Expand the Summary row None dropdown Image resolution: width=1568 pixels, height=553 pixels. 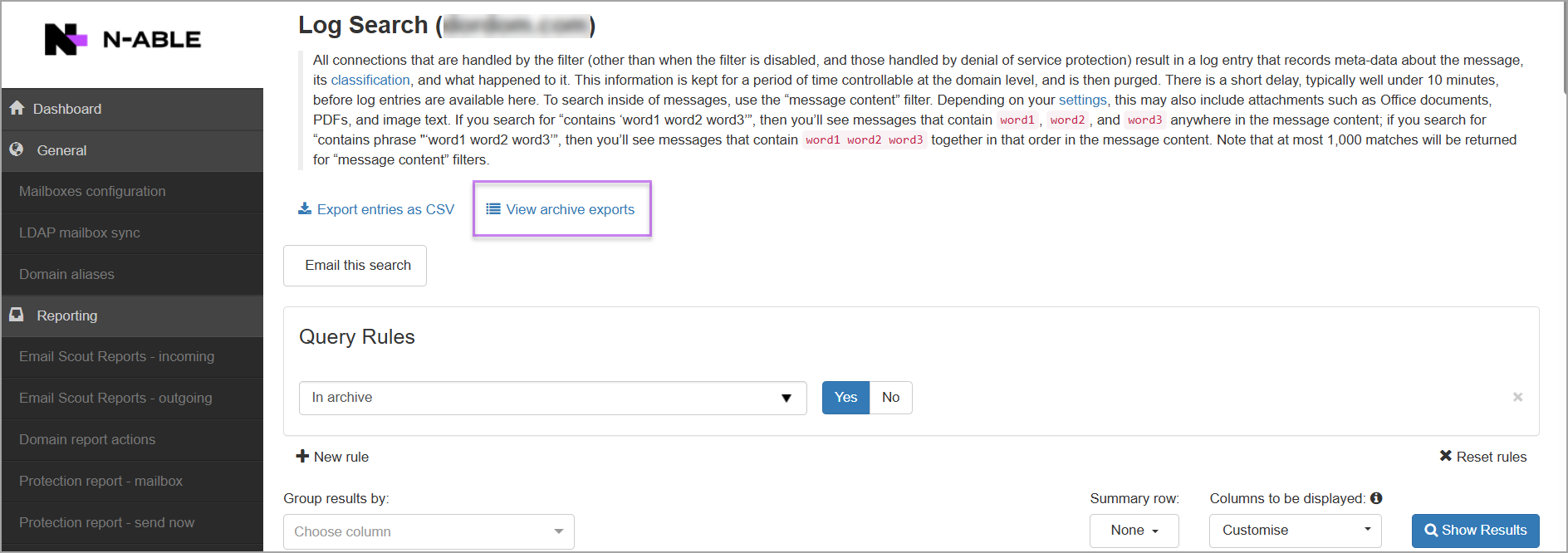pyautogui.click(x=1134, y=531)
